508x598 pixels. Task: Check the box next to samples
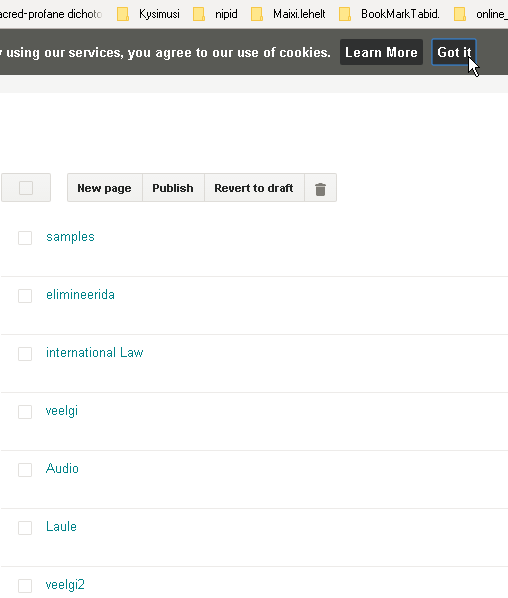(x=25, y=238)
